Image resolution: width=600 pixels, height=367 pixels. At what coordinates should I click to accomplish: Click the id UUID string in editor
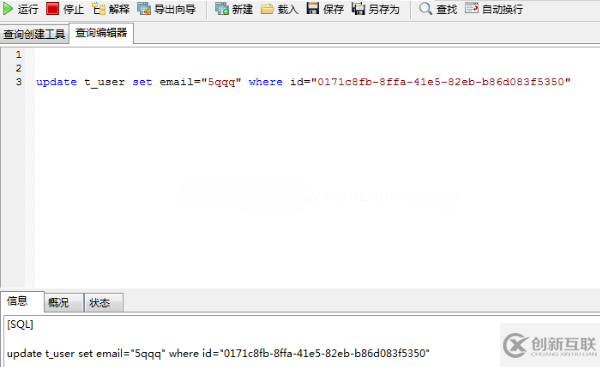[441, 82]
